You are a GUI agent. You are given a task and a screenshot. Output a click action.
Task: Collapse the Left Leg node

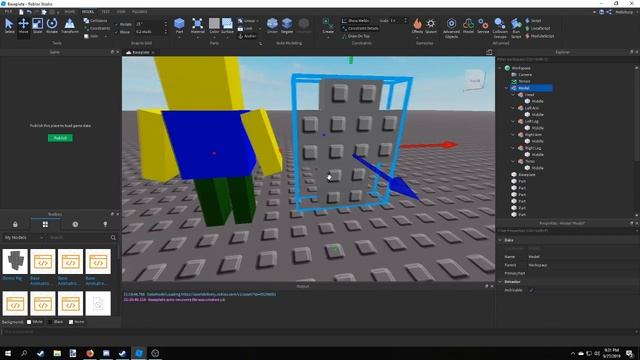coord(513,121)
